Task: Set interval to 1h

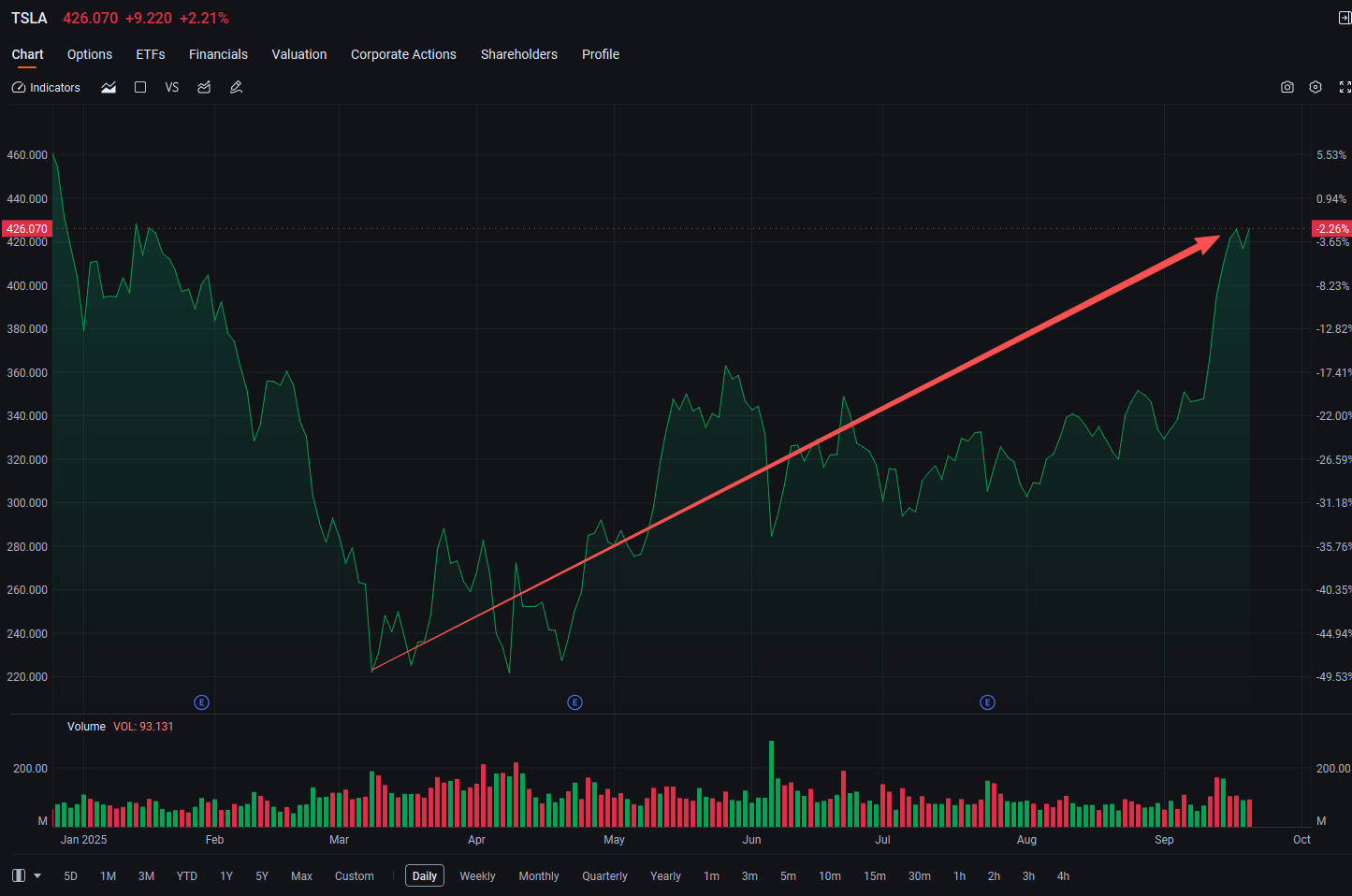Action: 960,876
